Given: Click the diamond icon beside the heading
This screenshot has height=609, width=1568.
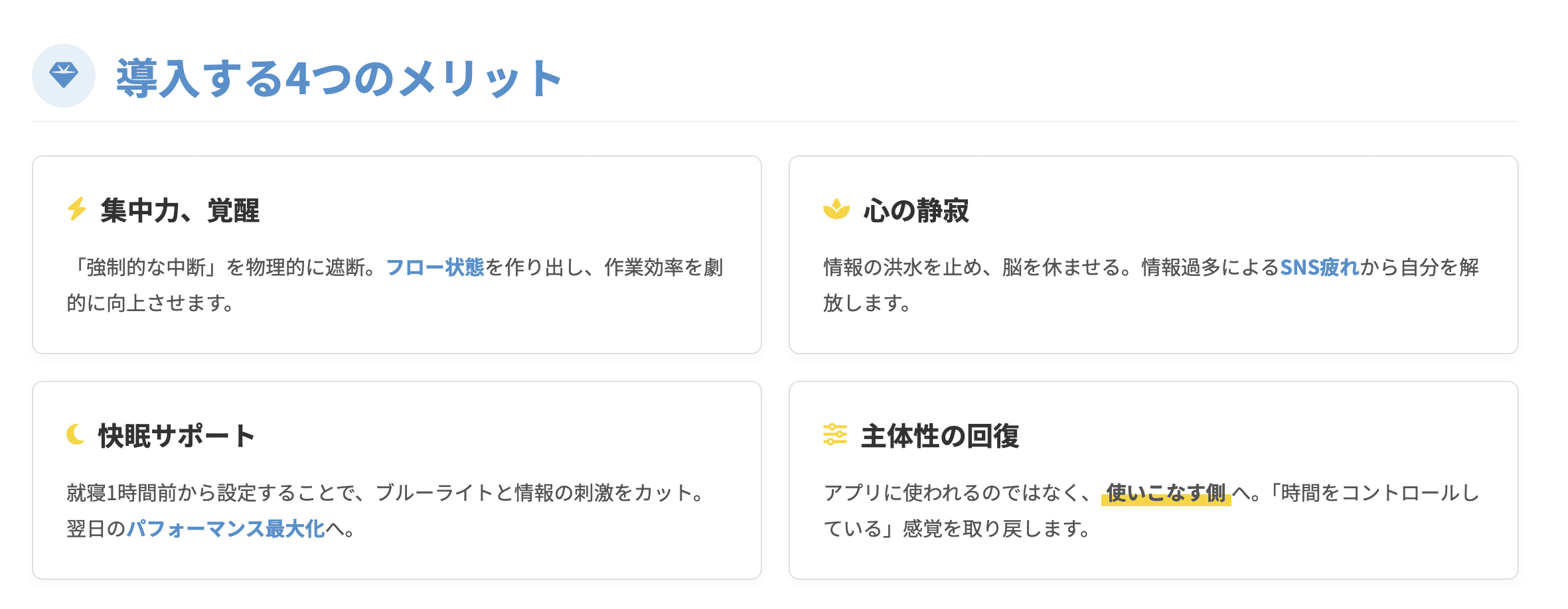Looking at the screenshot, I should tap(64, 76).
